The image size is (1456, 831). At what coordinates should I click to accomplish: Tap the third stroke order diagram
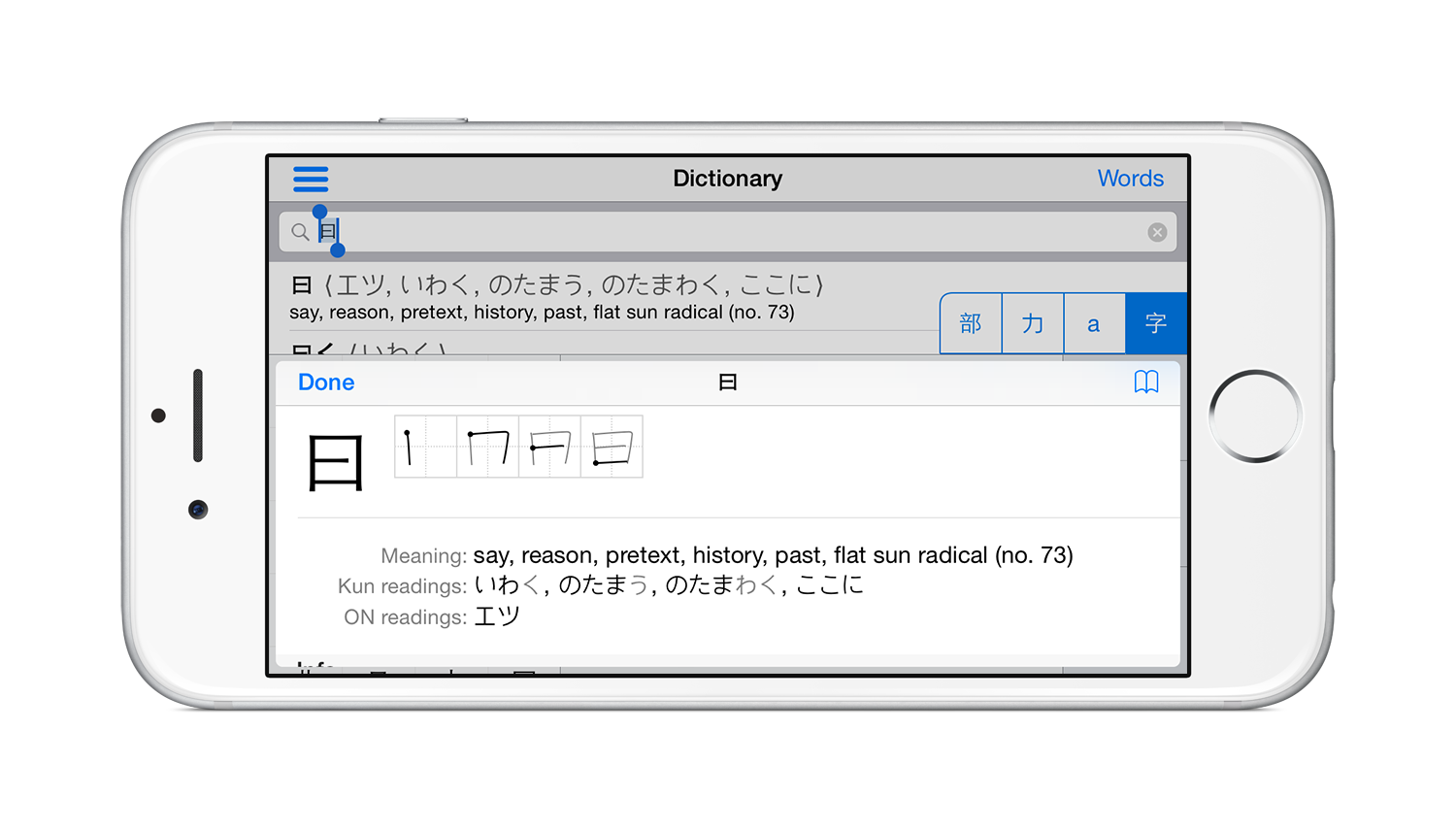549,447
